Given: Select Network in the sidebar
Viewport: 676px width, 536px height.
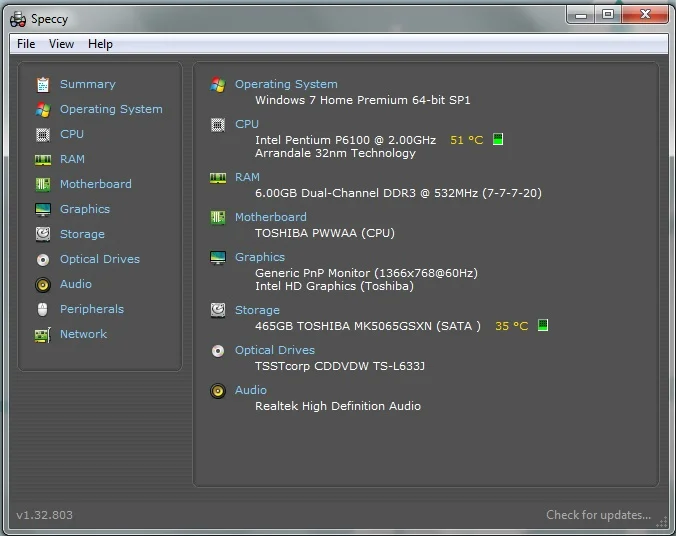Looking at the screenshot, I should point(83,334).
